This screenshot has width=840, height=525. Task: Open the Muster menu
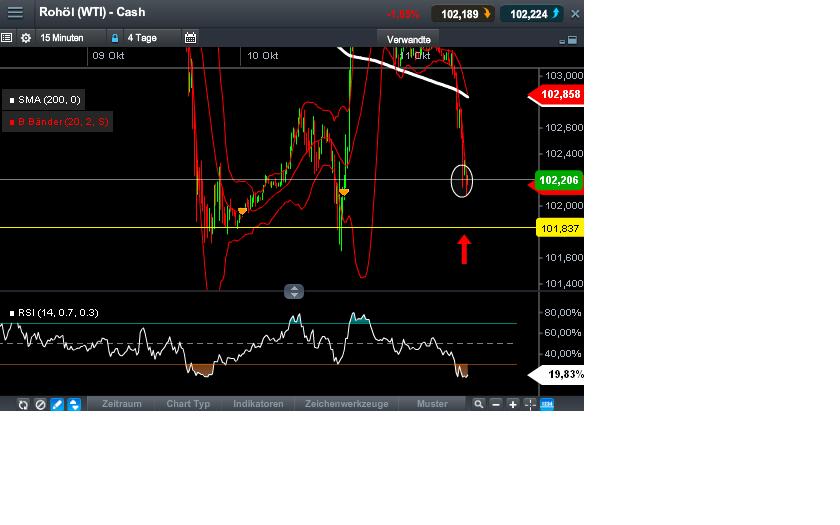(432, 404)
